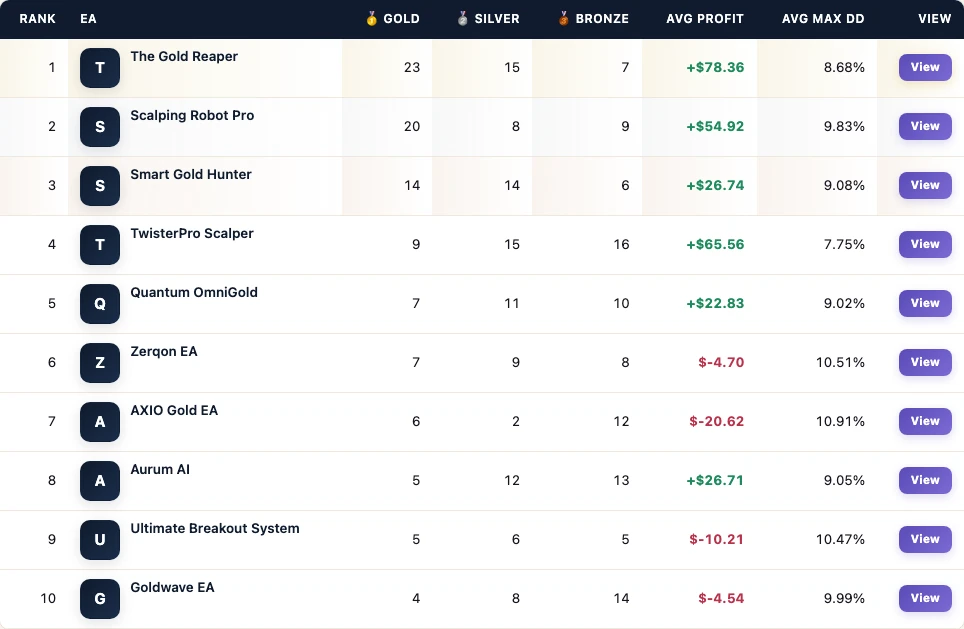
Task: Click Quantum OmniGold Q avatar
Action: [100, 304]
